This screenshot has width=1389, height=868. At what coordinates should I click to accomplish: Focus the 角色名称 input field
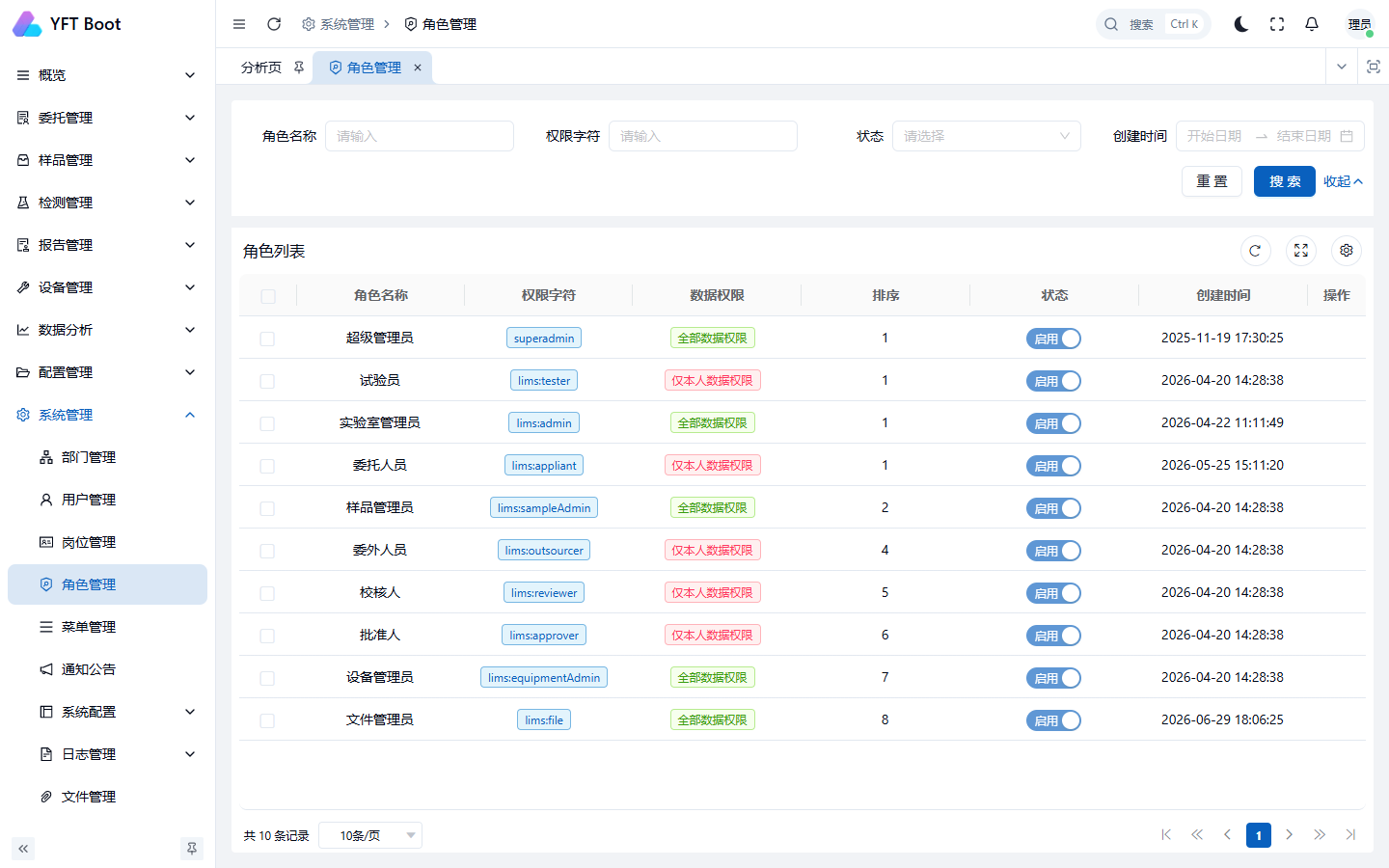coord(420,136)
